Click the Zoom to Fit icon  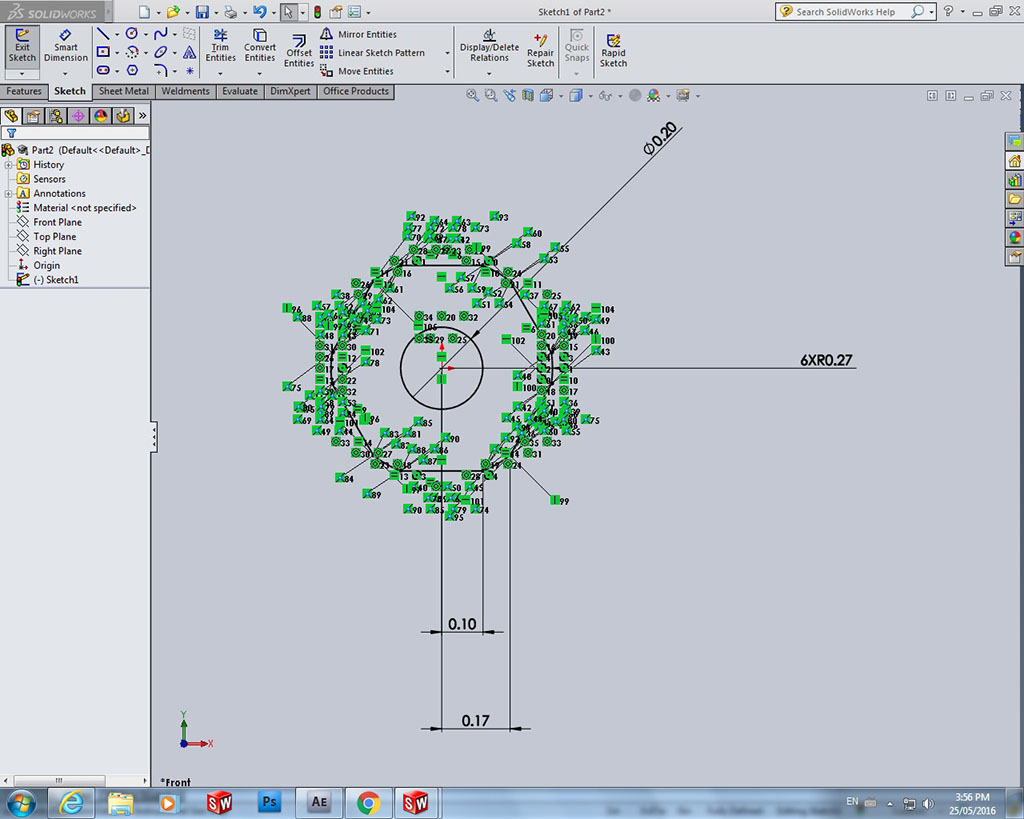tap(473, 96)
